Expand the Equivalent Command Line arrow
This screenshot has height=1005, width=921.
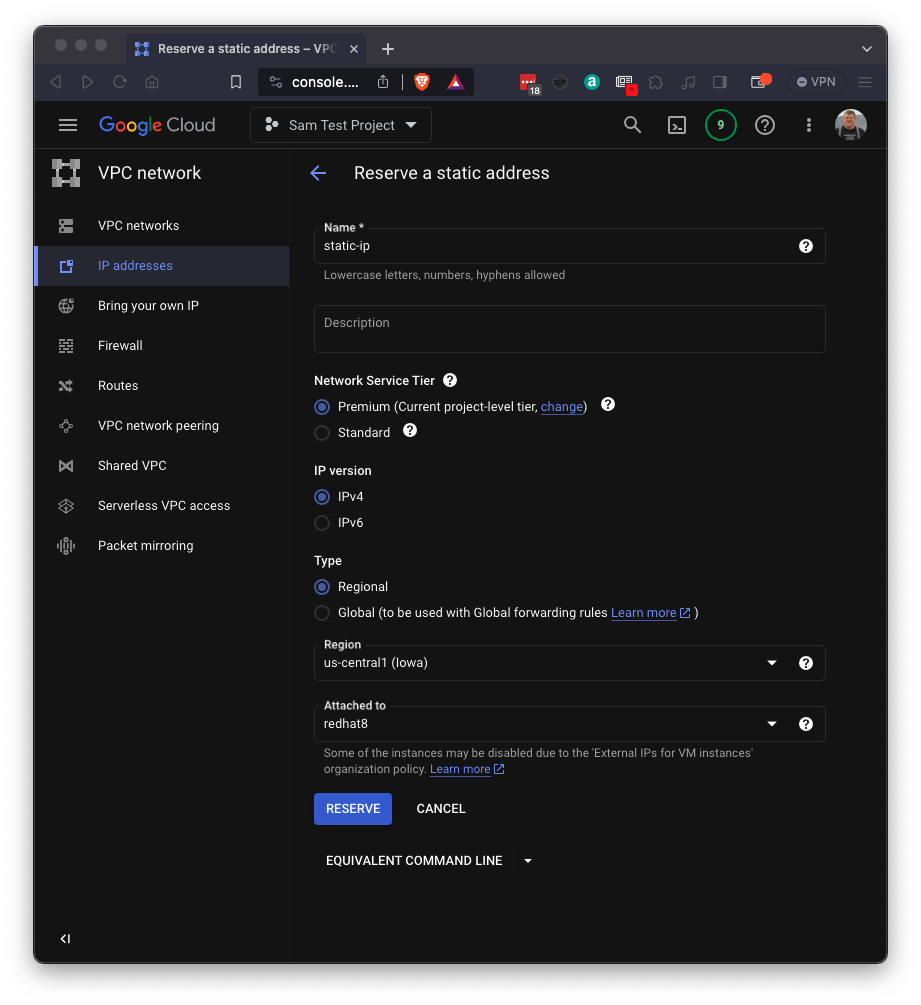(528, 861)
